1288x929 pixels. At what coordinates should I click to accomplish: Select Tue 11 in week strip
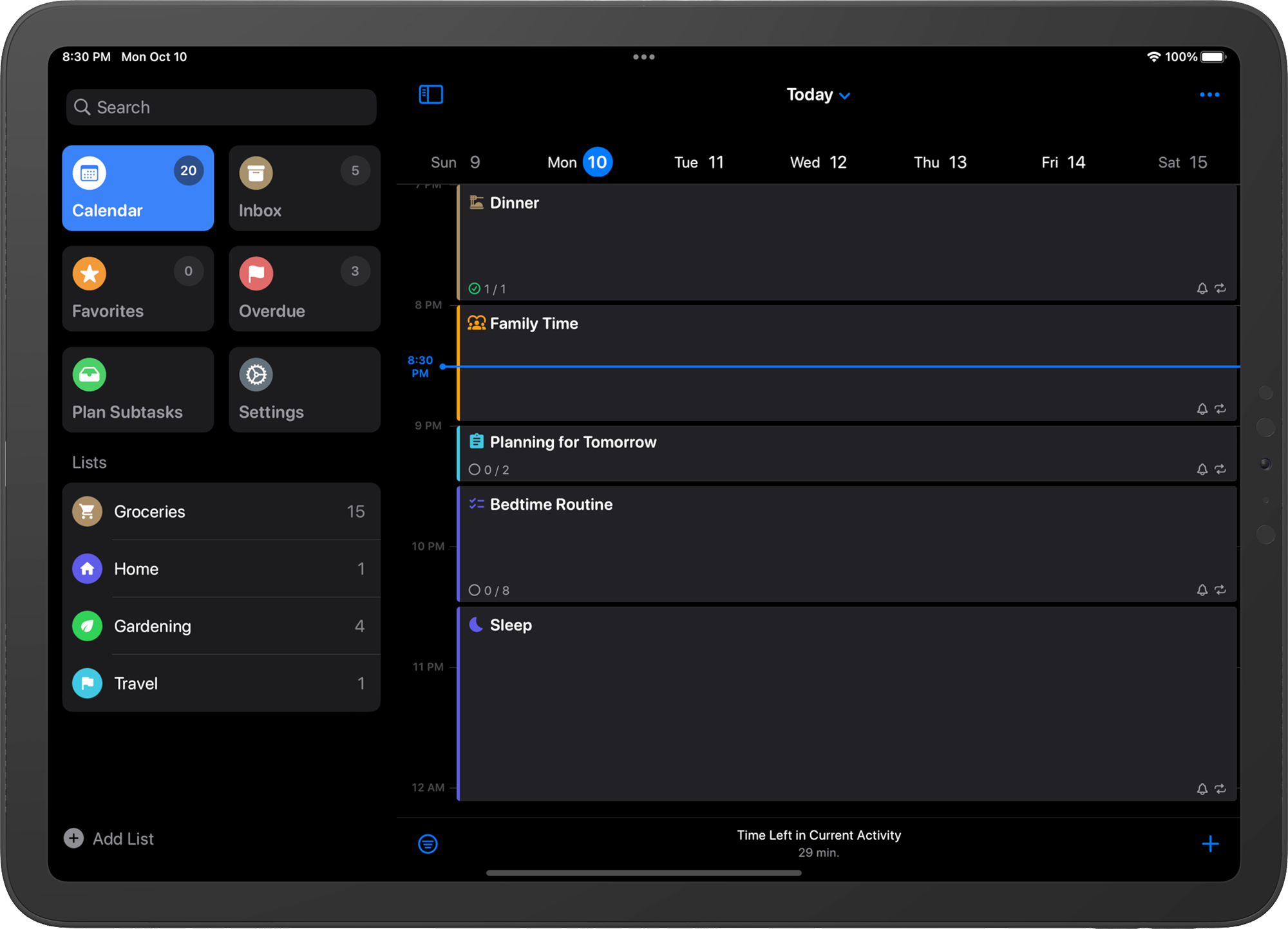click(x=699, y=162)
